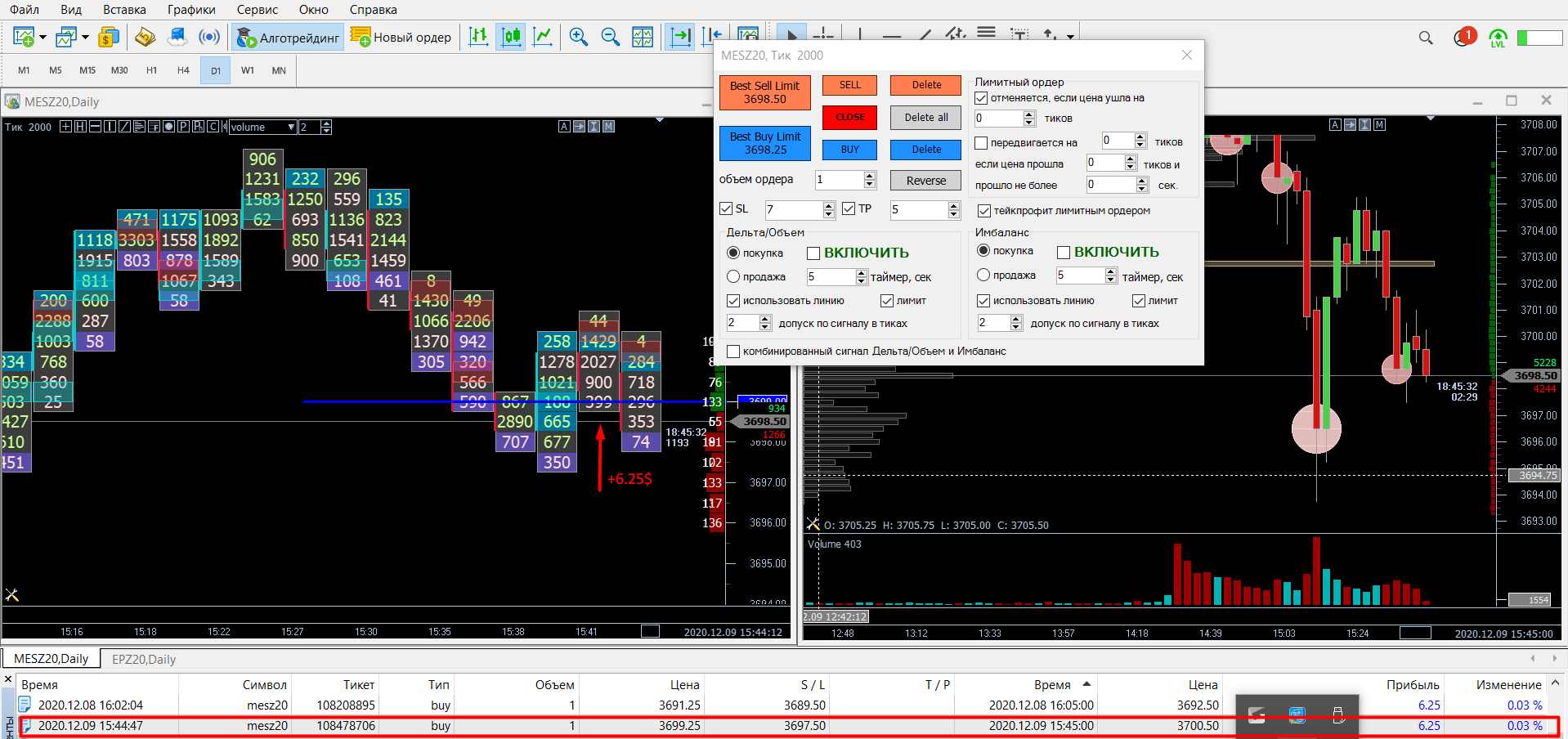Expand the profiles dropdown arrow

point(85,37)
